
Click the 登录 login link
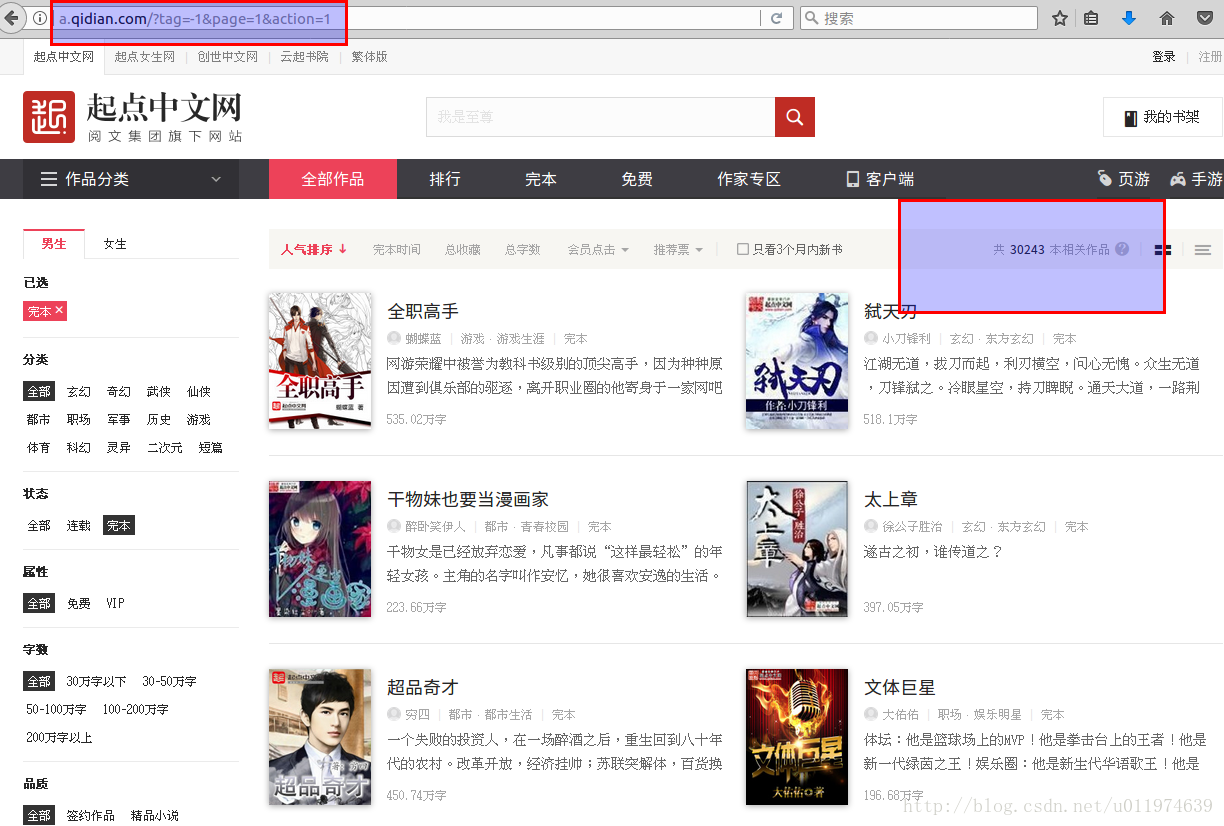point(1164,57)
